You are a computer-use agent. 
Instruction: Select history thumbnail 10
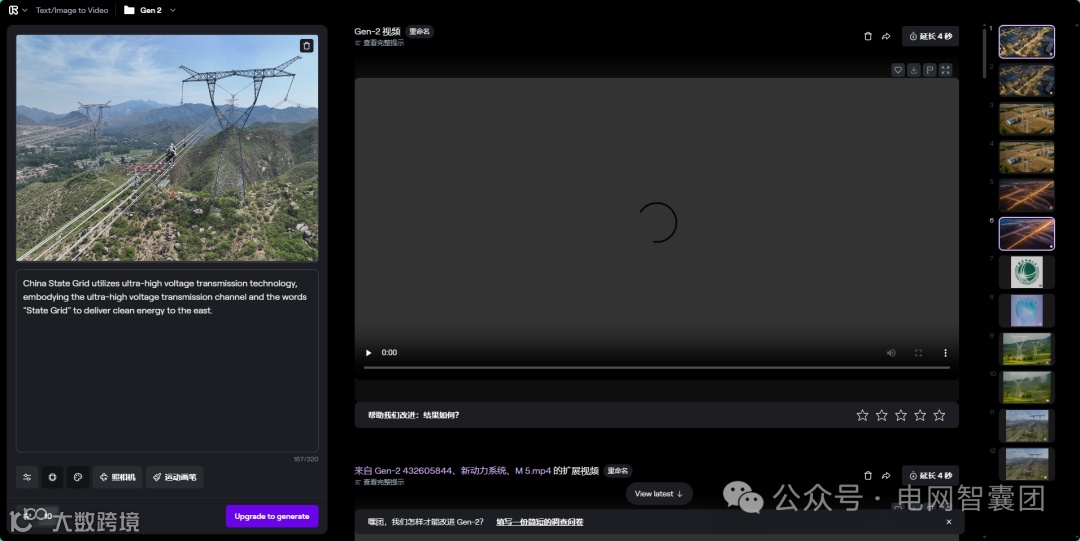pos(1026,387)
